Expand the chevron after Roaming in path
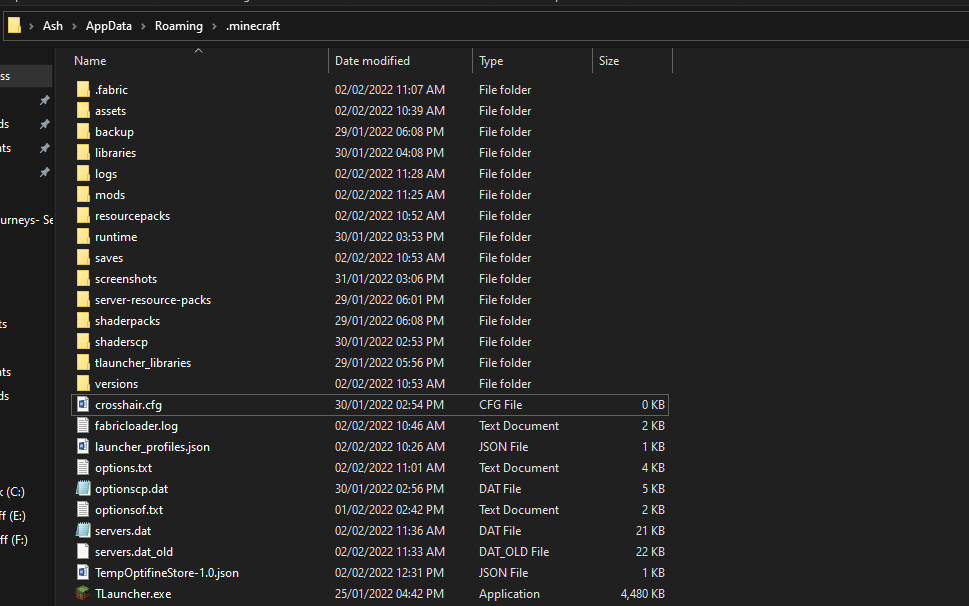 214,26
